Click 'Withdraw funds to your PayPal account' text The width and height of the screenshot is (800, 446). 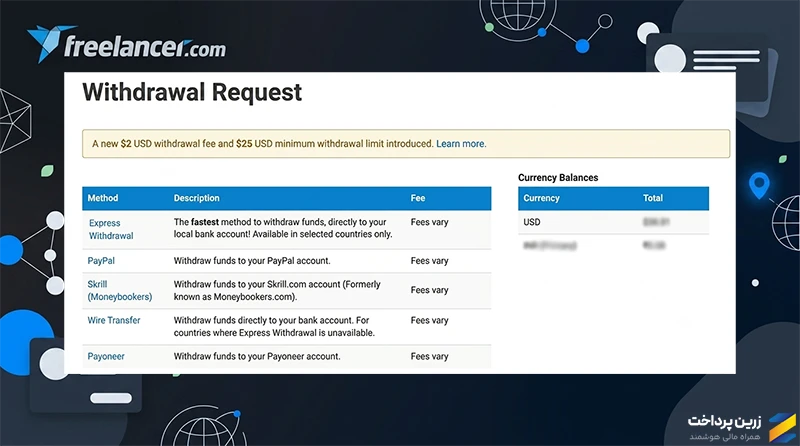[x=252, y=261]
